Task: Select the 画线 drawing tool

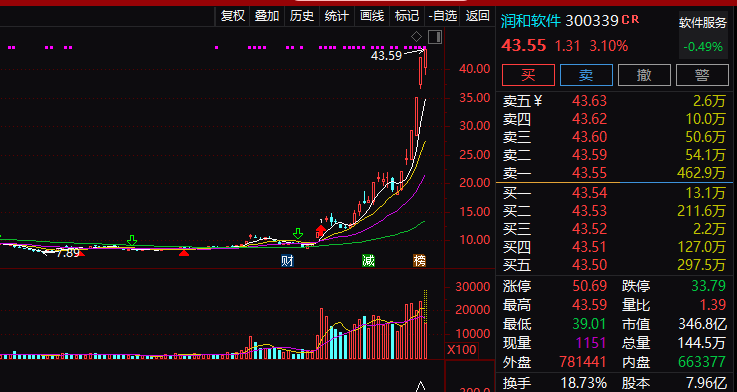Action: (372, 16)
